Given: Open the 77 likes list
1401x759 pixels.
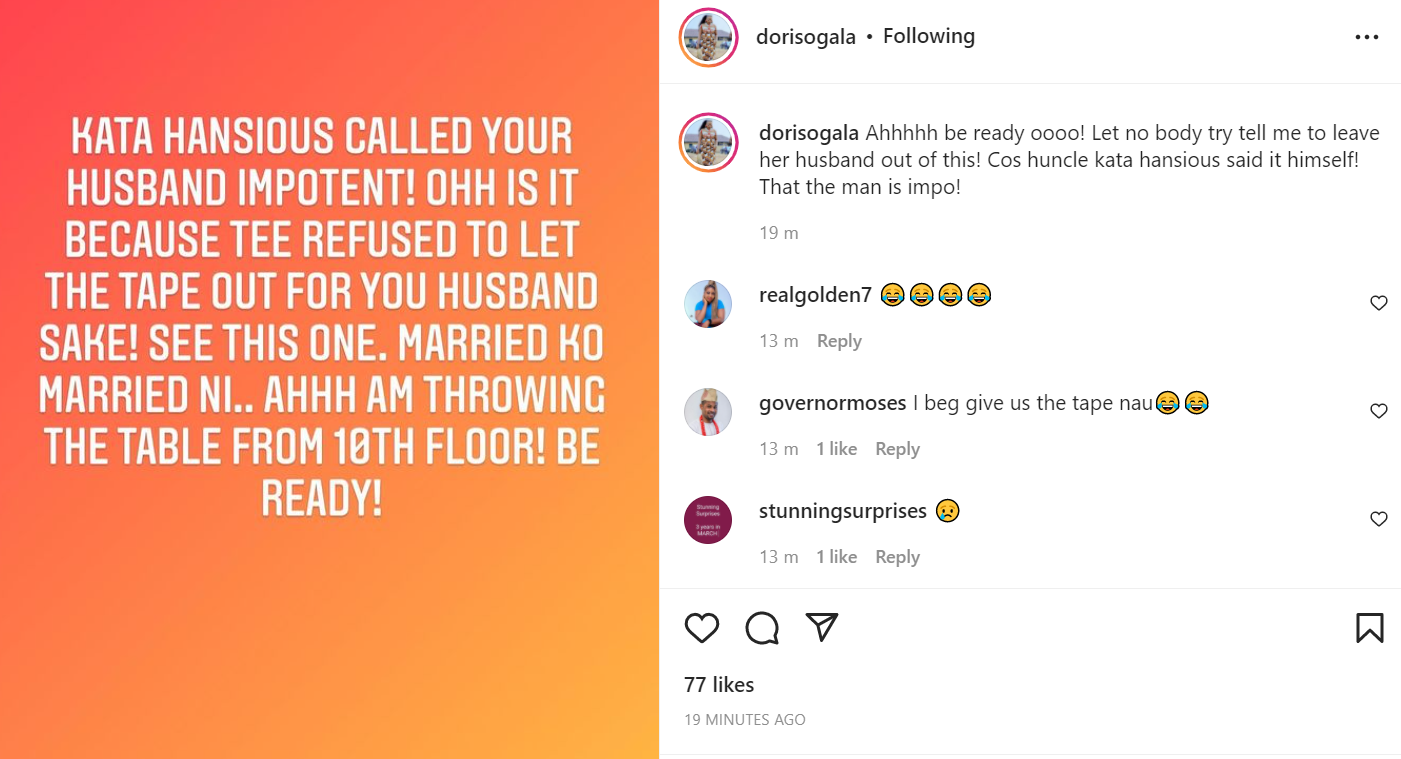Looking at the screenshot, I should 719,685.
